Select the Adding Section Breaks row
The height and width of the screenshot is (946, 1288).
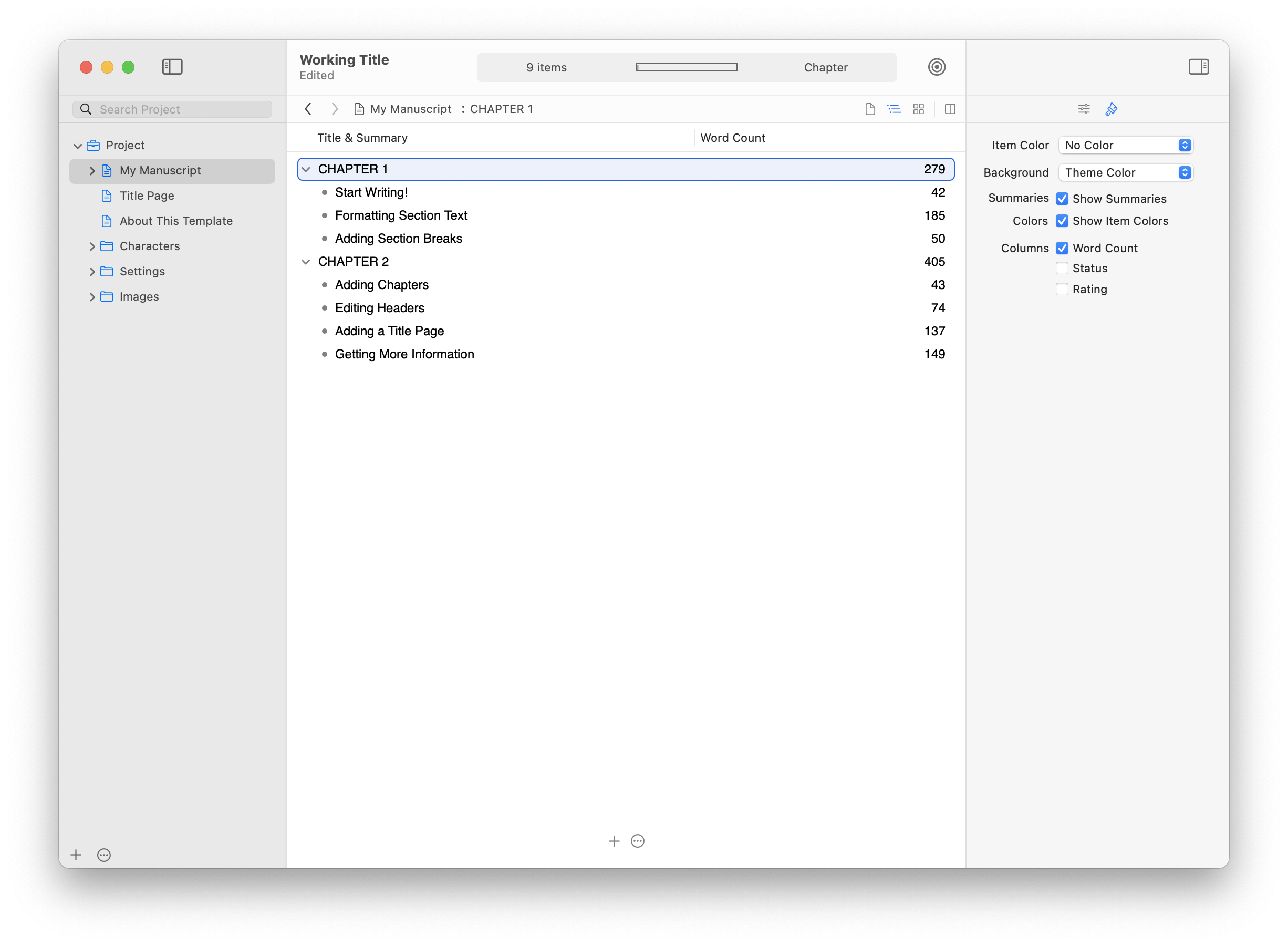(626, 239)
